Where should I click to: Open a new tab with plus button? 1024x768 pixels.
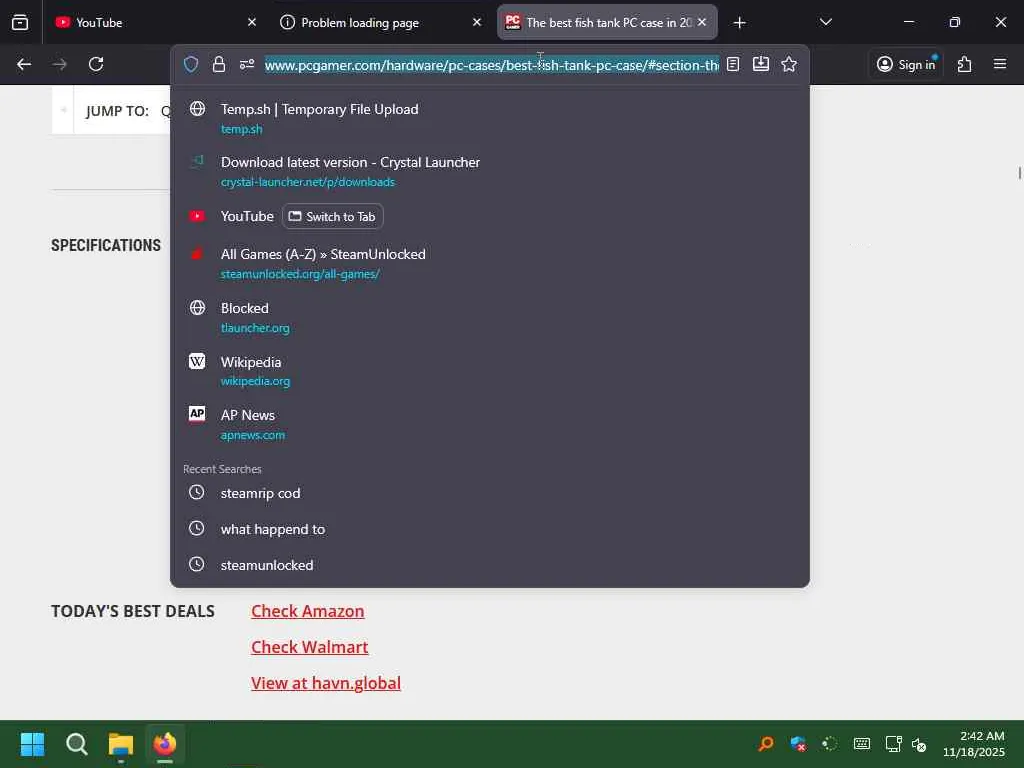coord(739,23)
